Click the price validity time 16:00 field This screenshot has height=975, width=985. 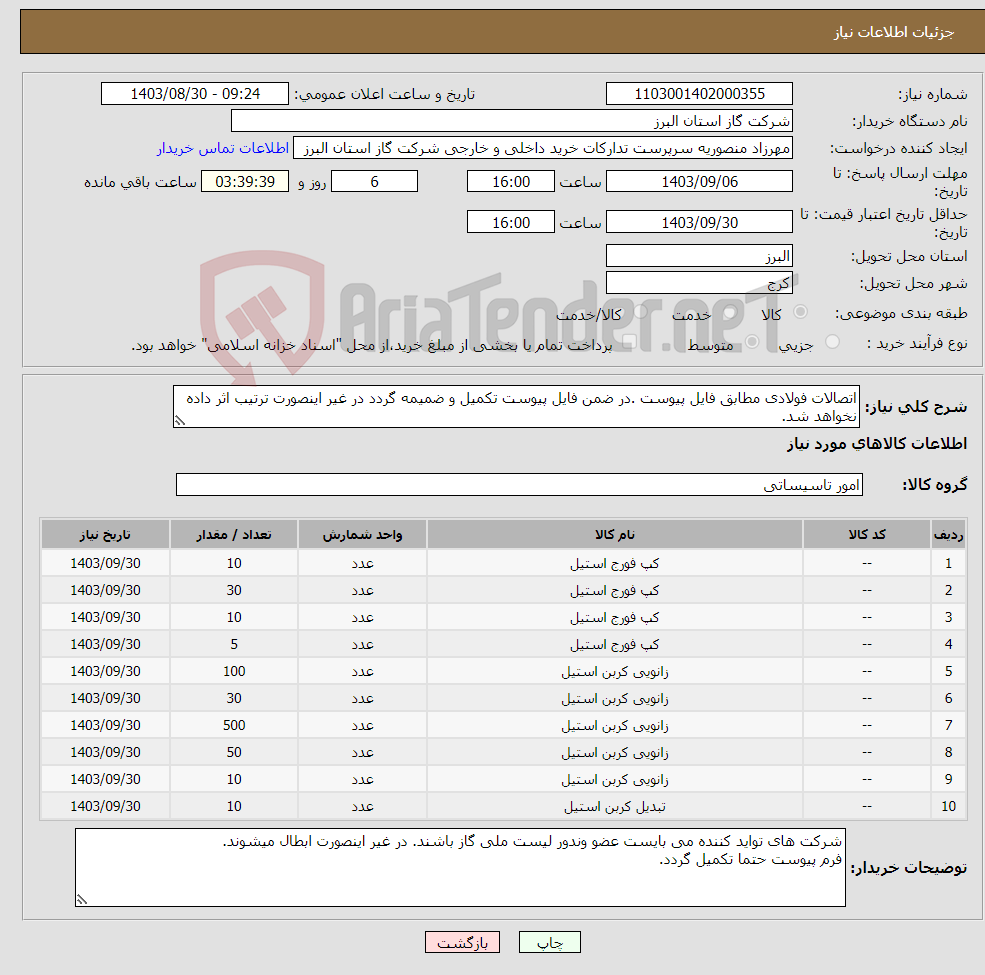(x=511, y=222)
